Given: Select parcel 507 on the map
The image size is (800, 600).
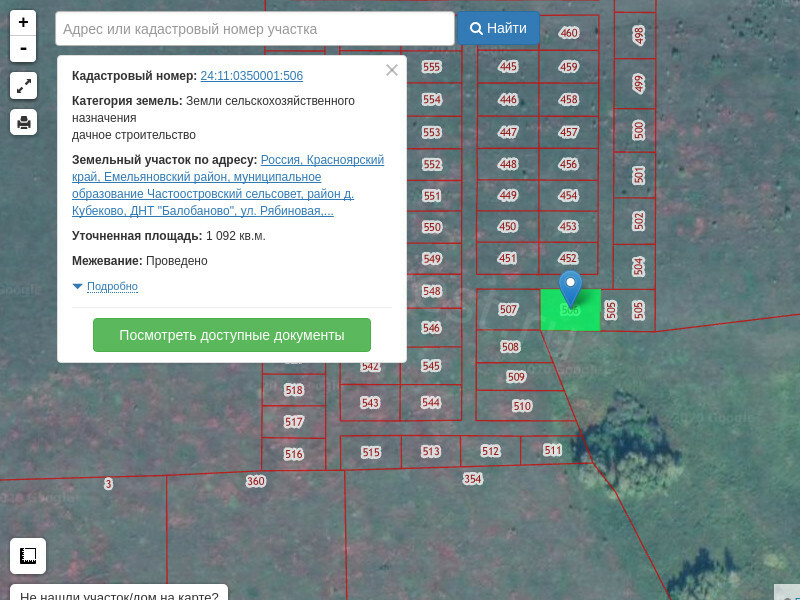Looking at the screenshot, I should [x=508, y=310].
